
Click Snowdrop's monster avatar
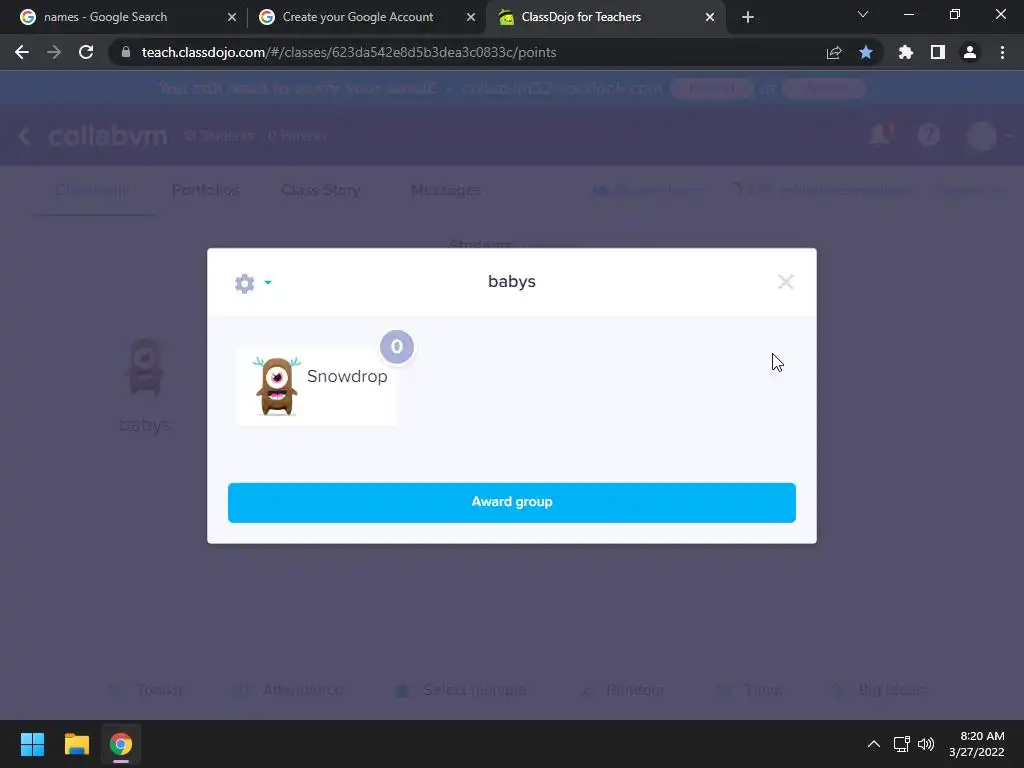[277, 385]
